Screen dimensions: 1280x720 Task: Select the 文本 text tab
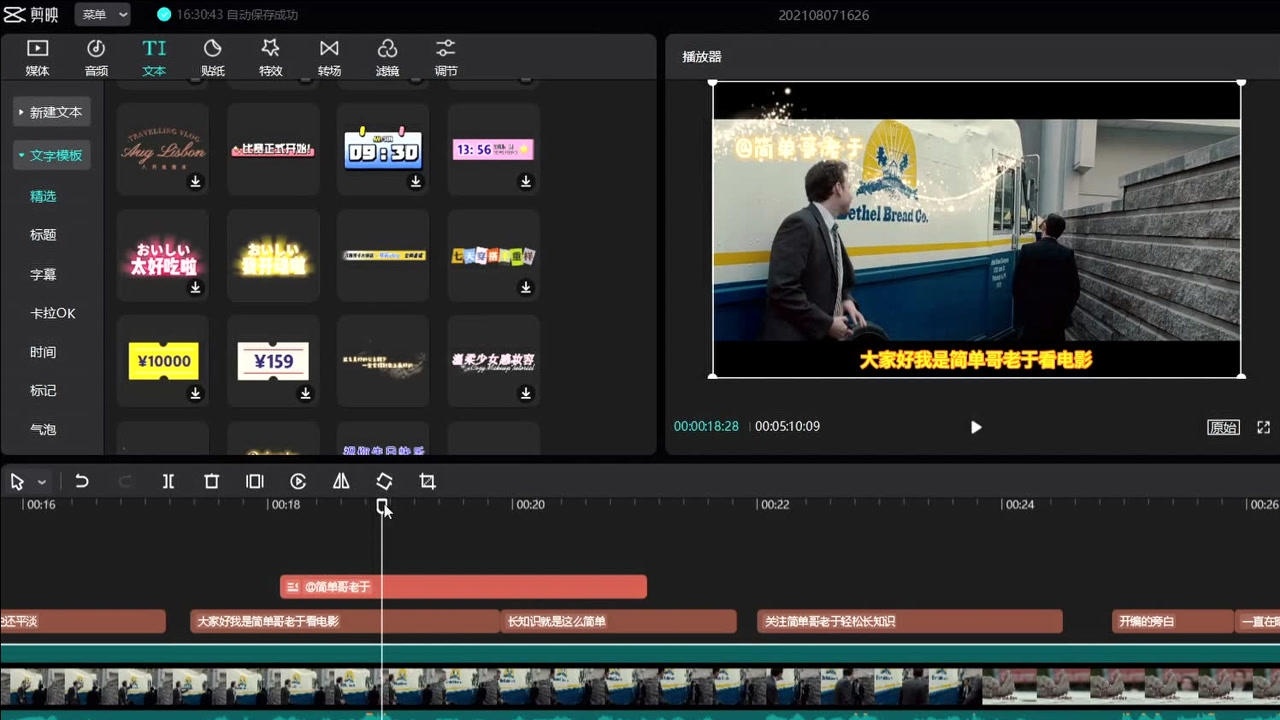pyautogui.click(x=154, y=58)
